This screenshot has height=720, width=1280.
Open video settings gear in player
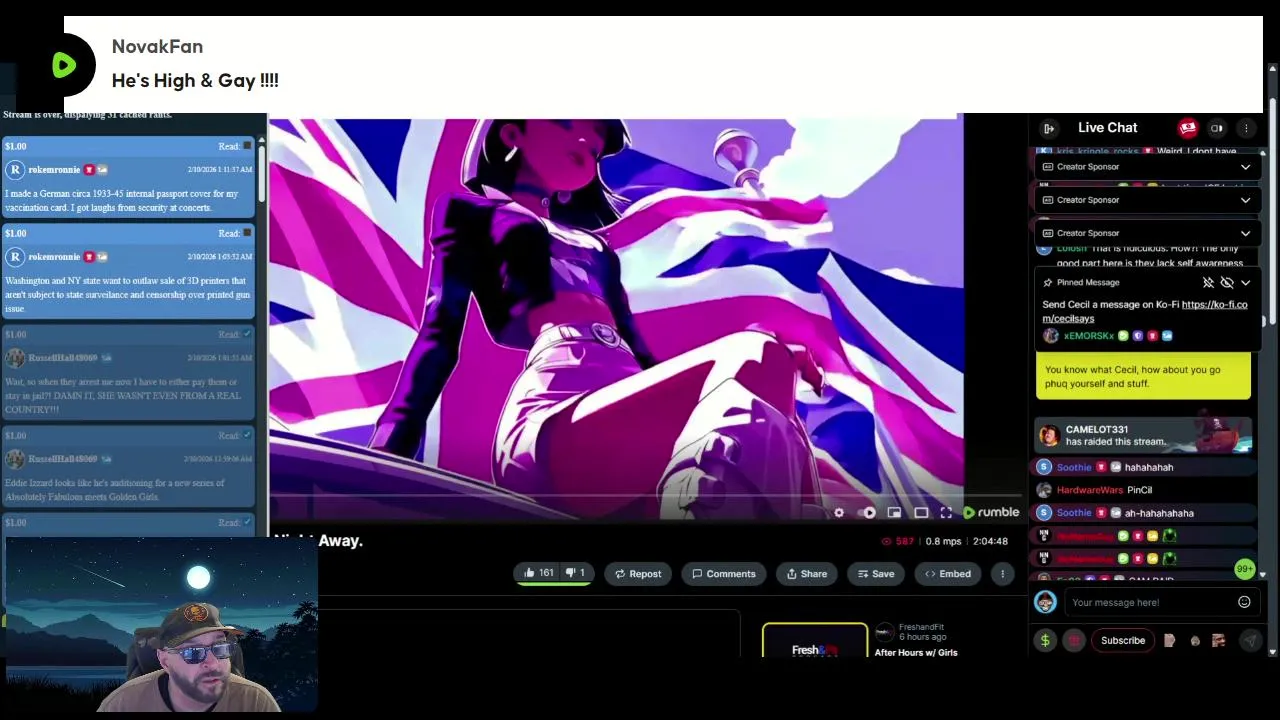(839, 513)
